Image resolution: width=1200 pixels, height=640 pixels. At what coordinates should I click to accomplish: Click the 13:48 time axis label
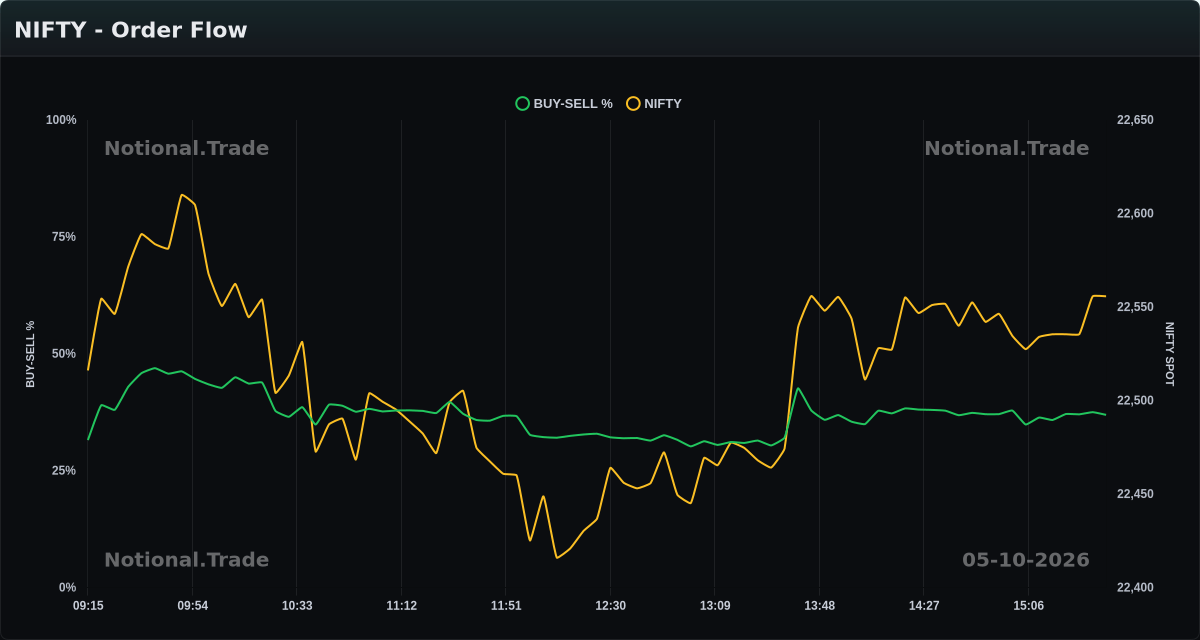point(819,606)
